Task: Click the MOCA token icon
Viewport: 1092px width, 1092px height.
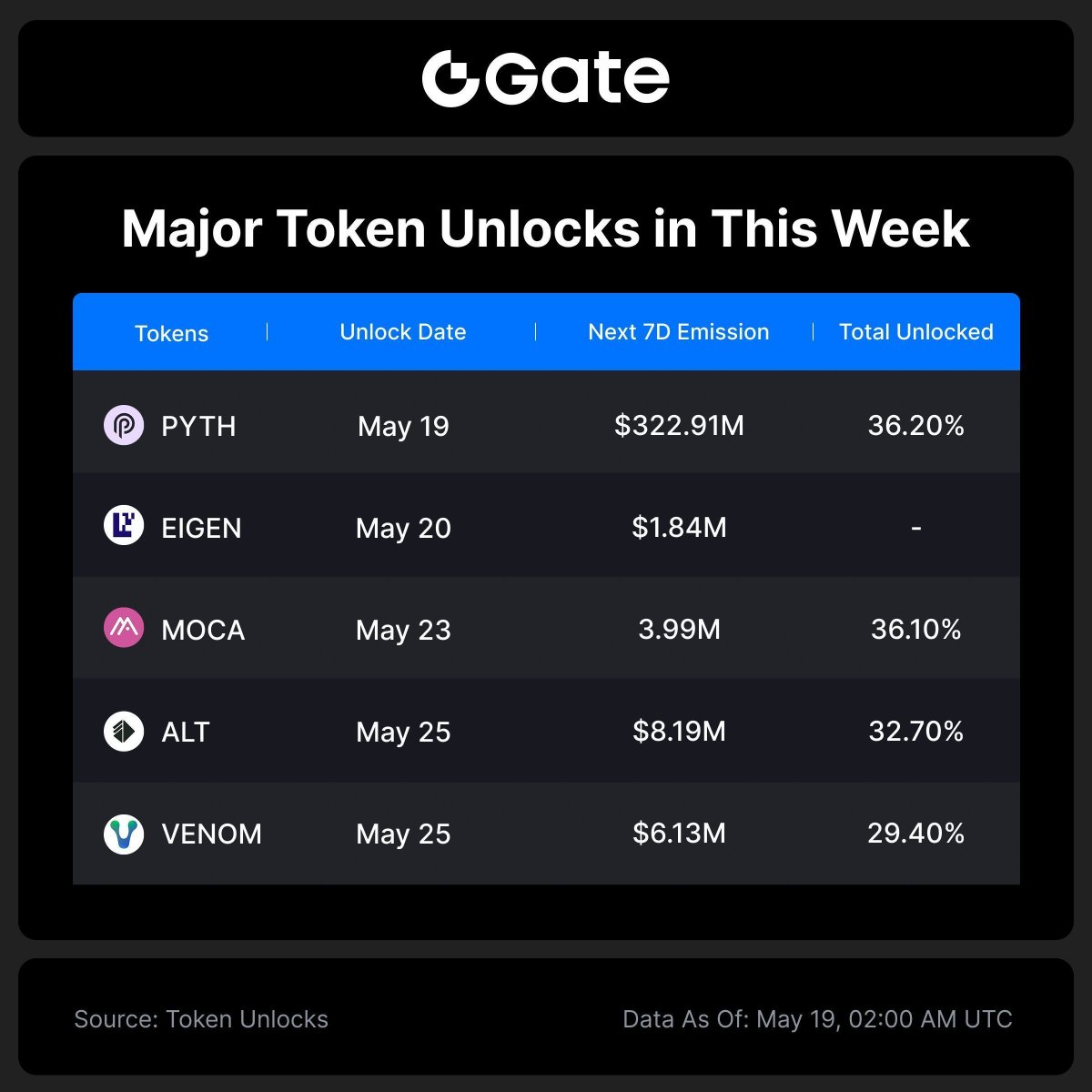Action: point(124,629)
